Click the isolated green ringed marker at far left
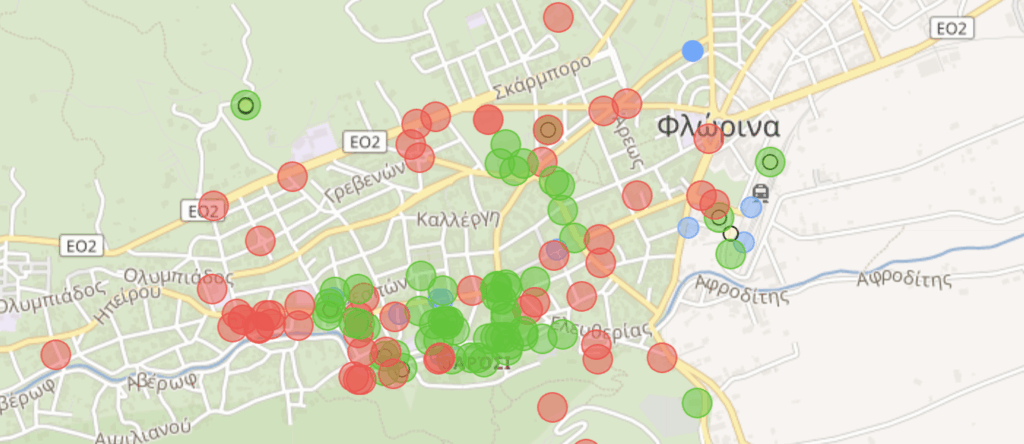 (245, 104)
